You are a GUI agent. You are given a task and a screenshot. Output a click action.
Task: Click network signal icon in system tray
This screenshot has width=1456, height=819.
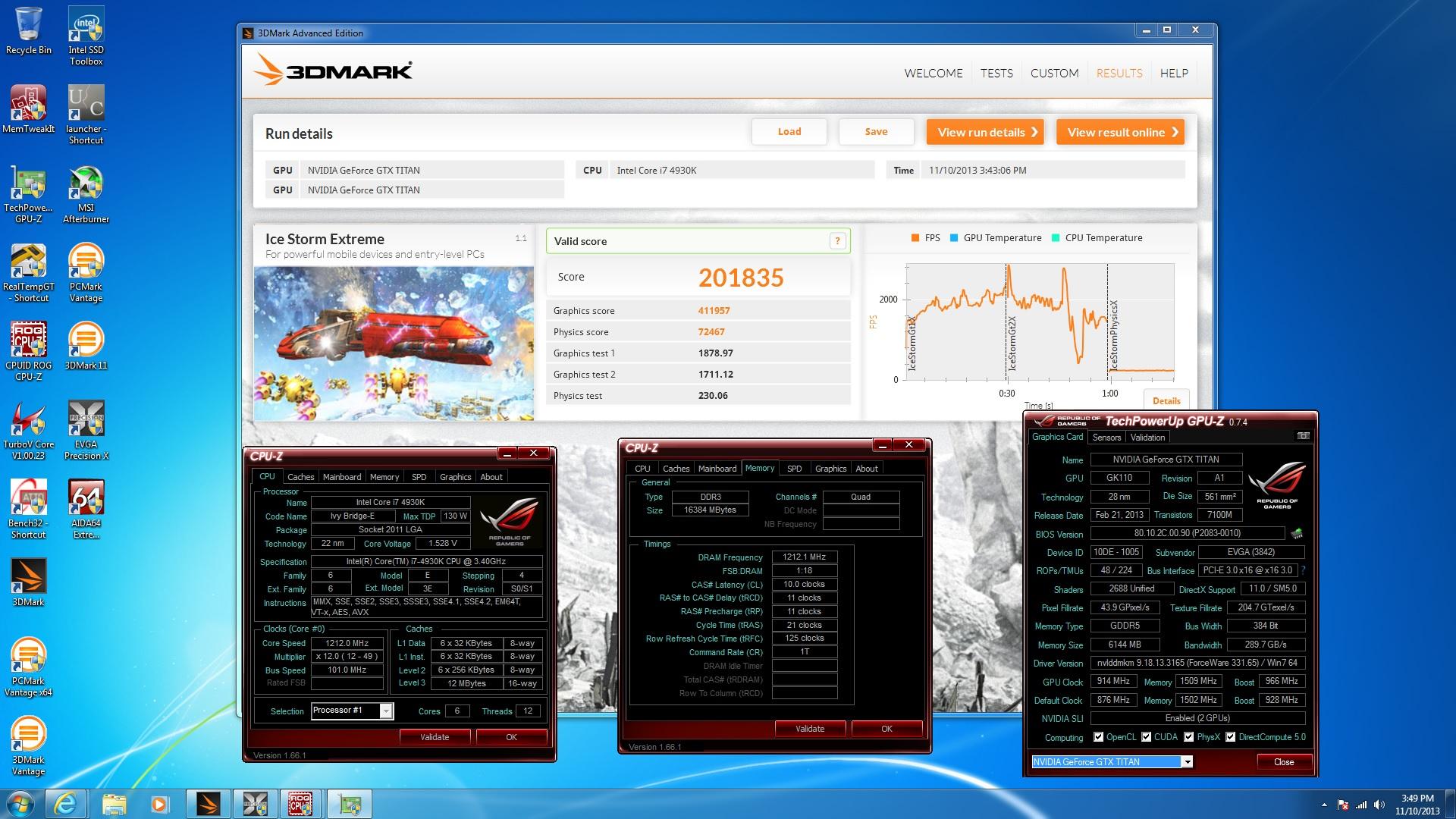pos(1361,804)
